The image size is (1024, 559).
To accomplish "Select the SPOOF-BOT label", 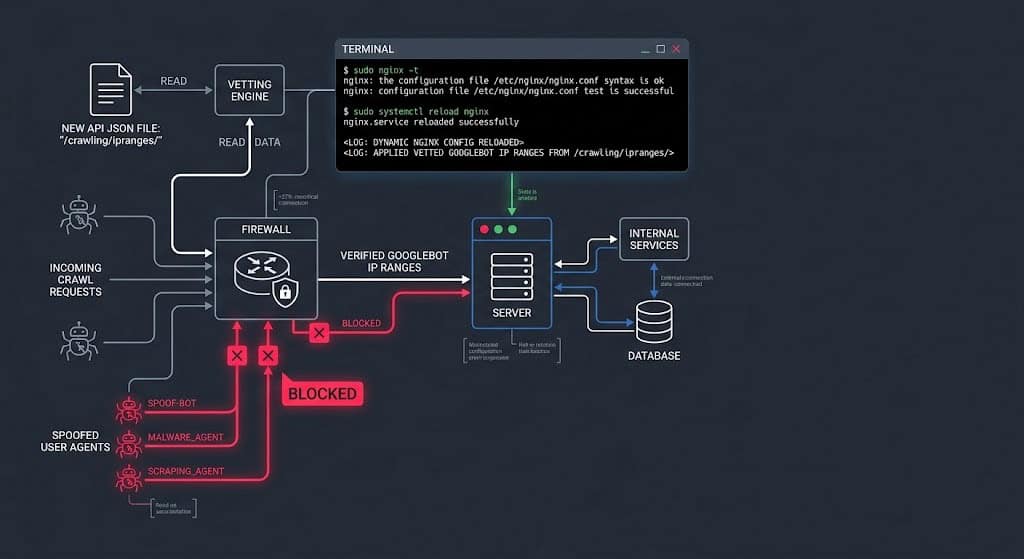I will pos(172,403).
